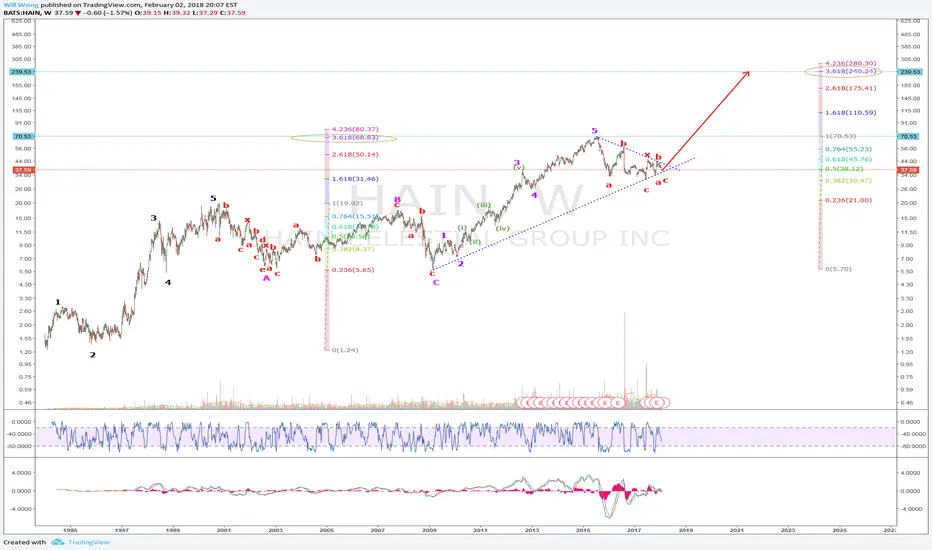Image resolution: width=932 pixels, height=550 pixels.
Task: Select the green (iv) sub-wave label
Action: 502,228
